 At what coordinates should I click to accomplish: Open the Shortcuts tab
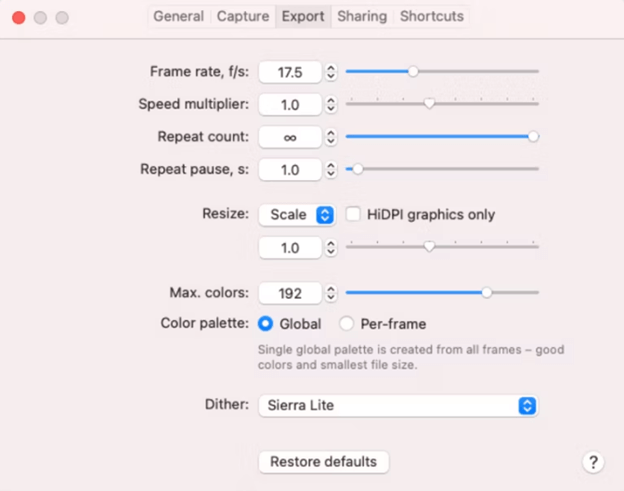pyautogui.click(x=432, y=16)
